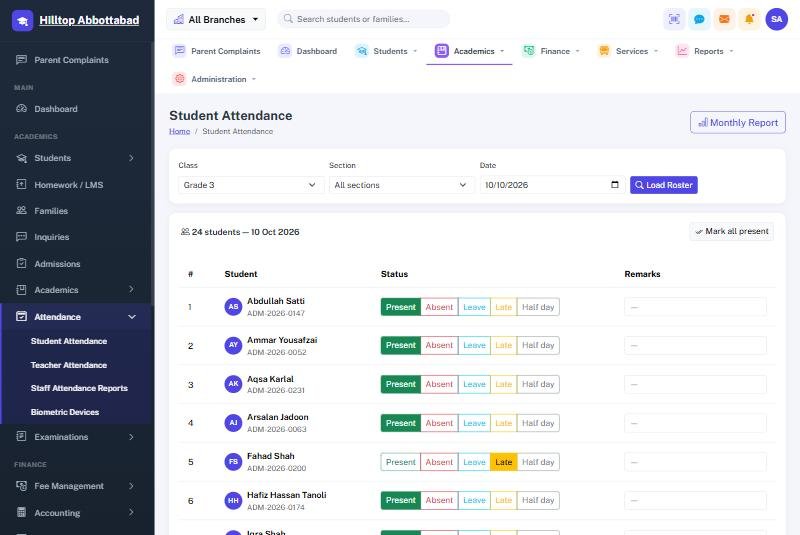800x535 pixels.
Task: Click the AK avatar for Aqsa Karlal
Action: [233, 384]
